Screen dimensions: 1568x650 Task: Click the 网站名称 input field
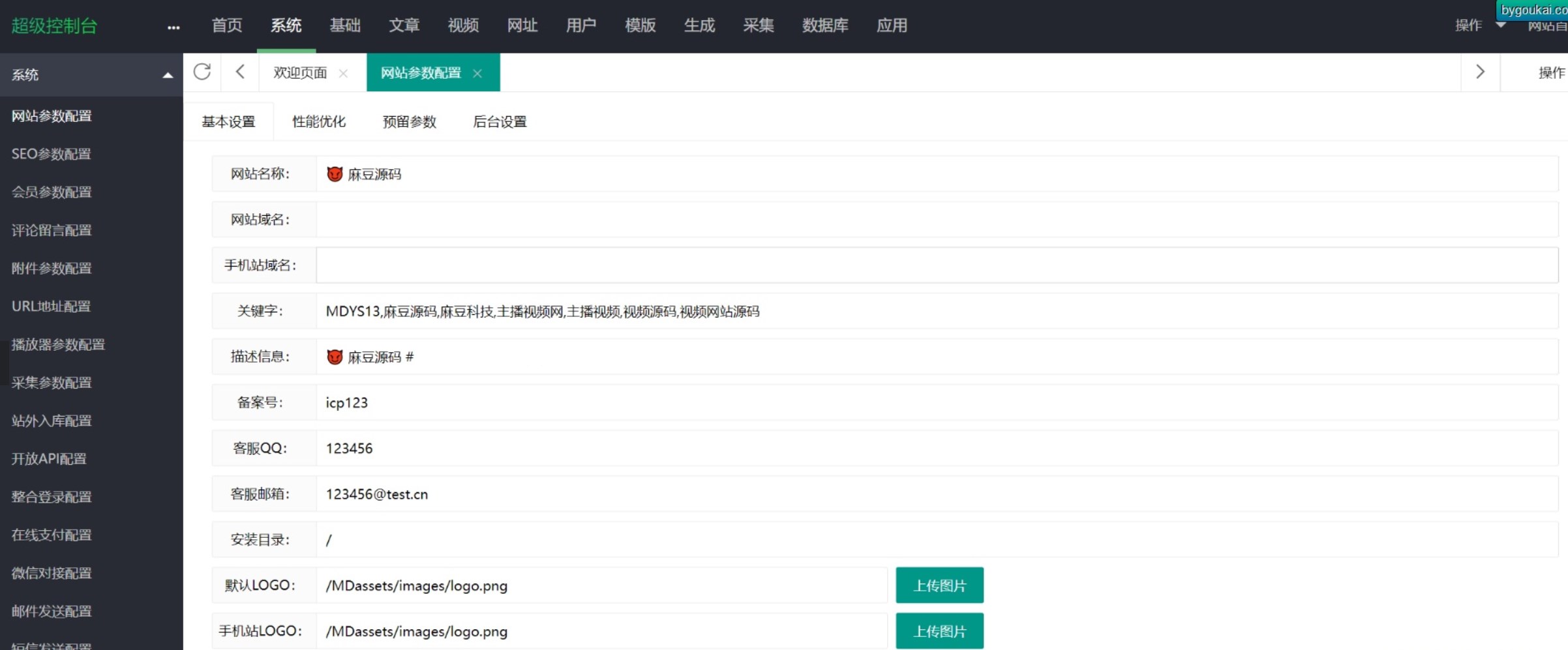pos(937,173)
